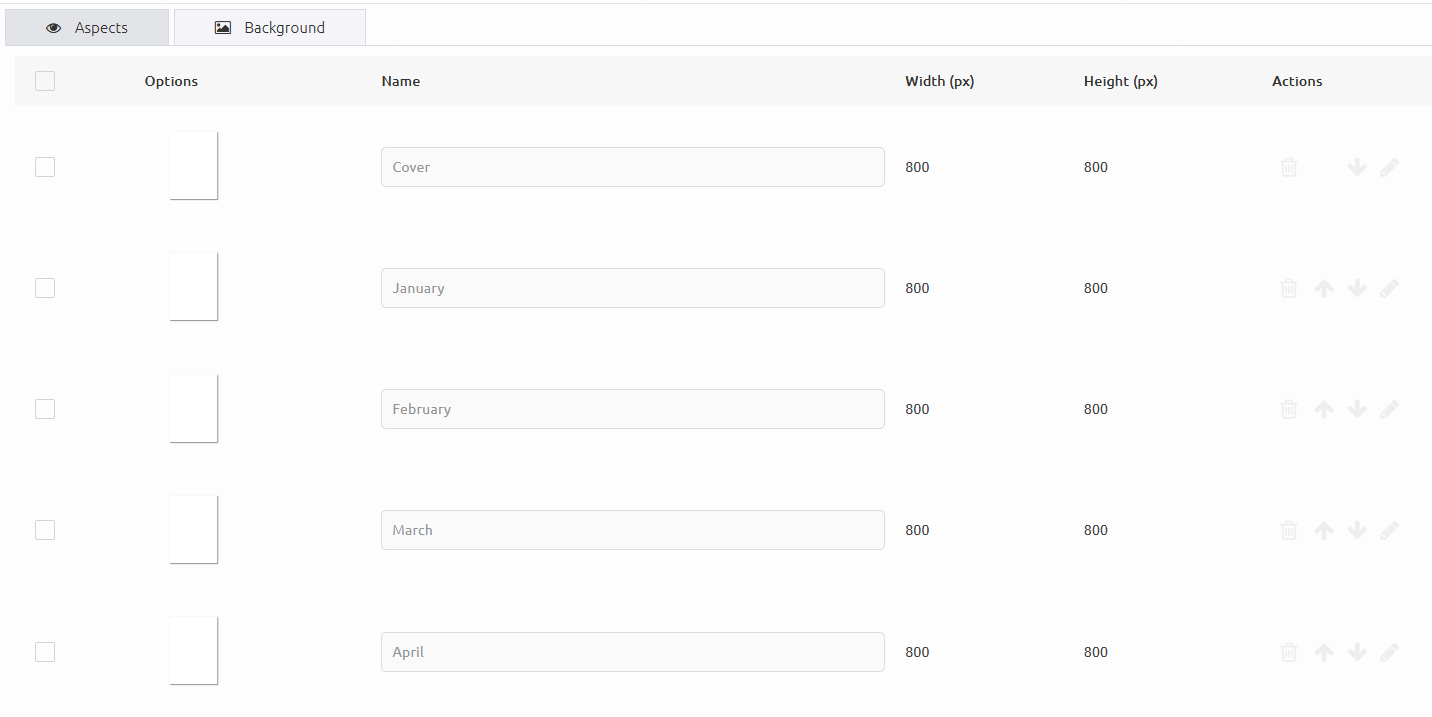Delete the January row with trash icon

tap(1289, 288)
